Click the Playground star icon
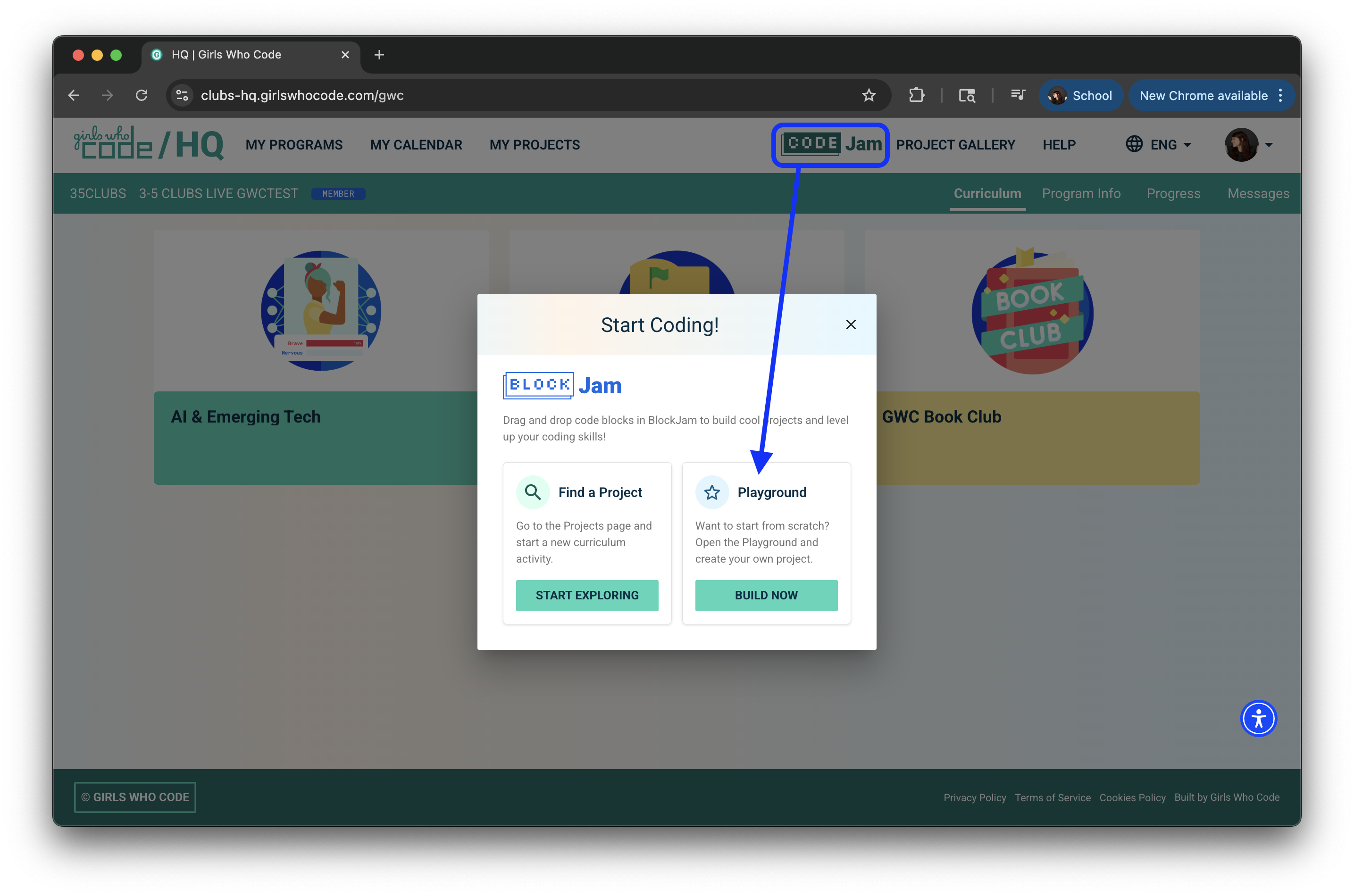This screenshot has width=1354, height=896. (711, 492)
